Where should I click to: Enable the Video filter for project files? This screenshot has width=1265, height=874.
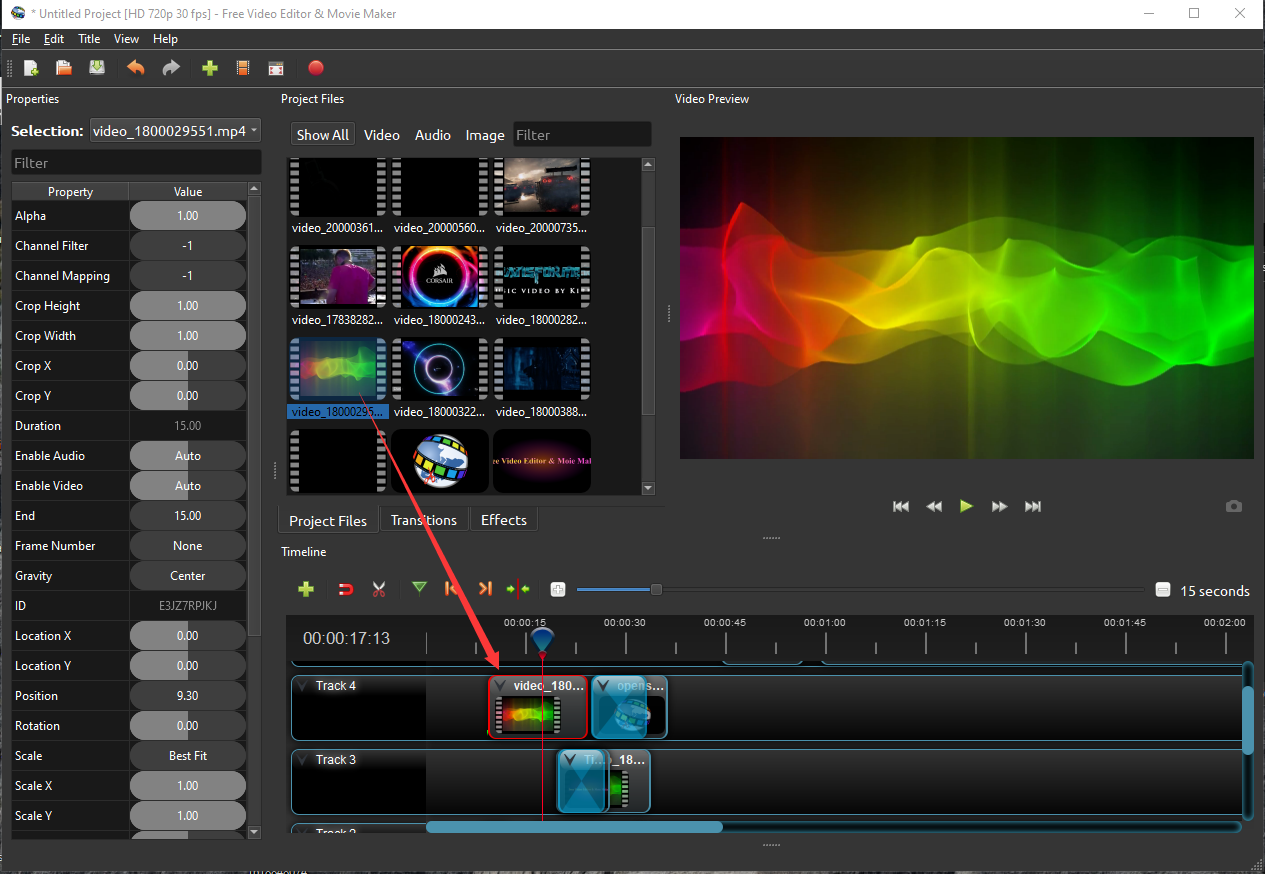point(381,135)
